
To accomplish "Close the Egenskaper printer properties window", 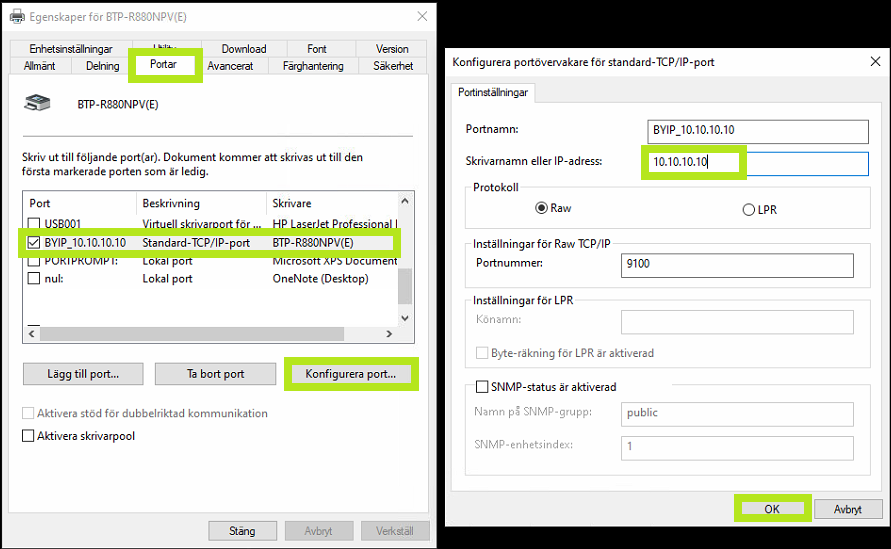I will click(x=422, y=16).
